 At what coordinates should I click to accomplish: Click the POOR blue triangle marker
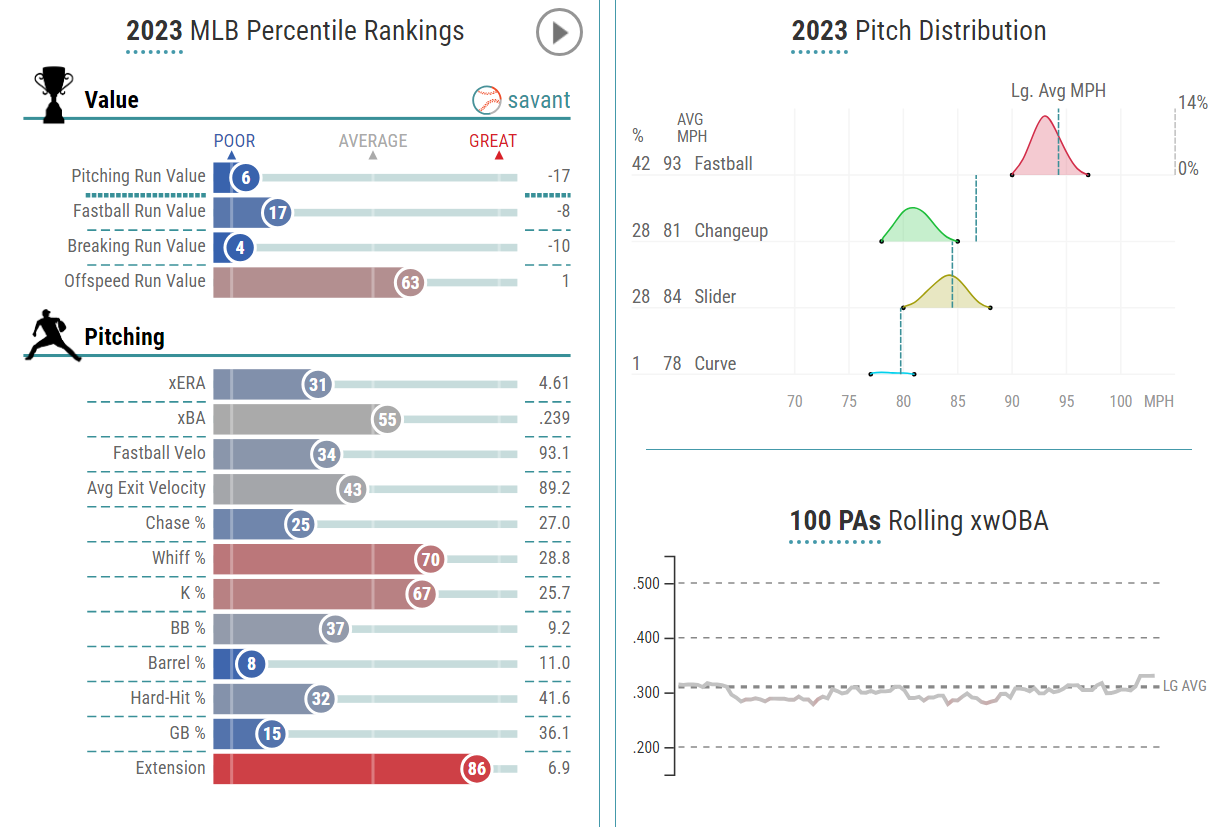232,156
